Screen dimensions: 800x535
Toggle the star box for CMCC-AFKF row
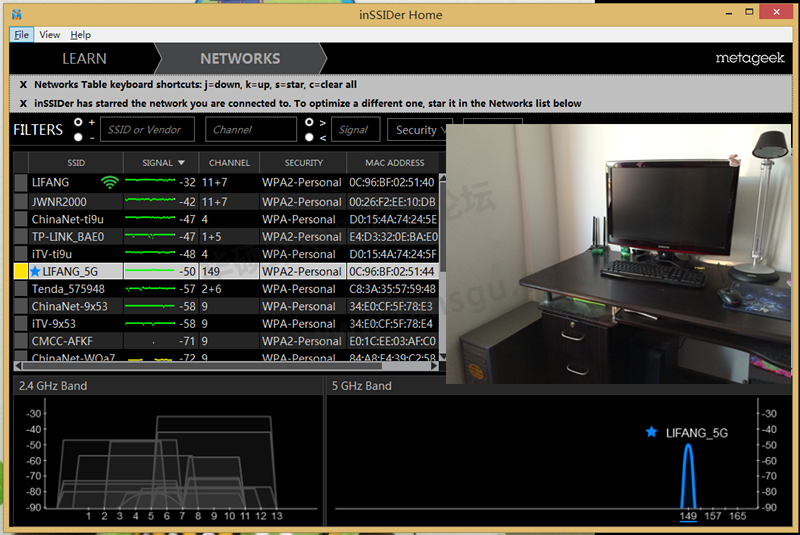20,341
